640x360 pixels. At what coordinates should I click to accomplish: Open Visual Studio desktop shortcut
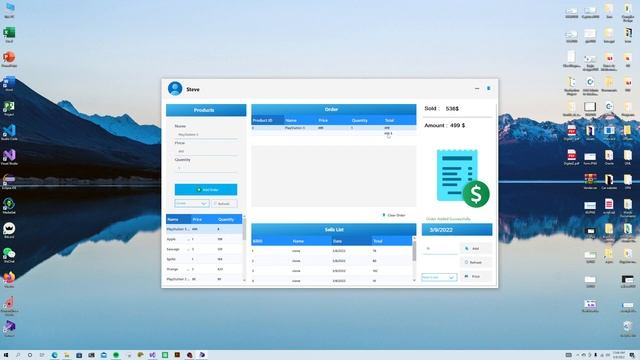[9, 157]
